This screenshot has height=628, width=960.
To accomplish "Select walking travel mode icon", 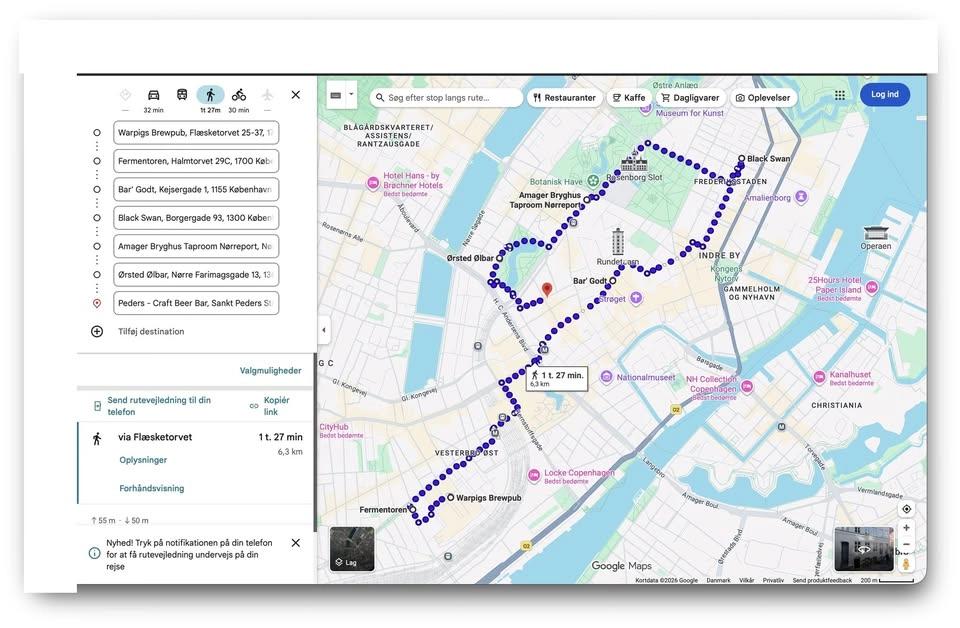I will point(210,95).
